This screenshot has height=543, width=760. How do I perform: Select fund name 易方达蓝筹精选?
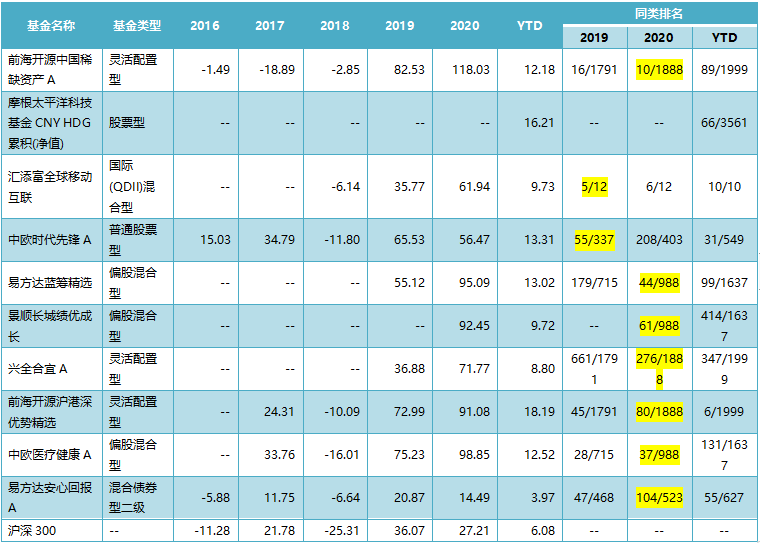(50, 283)
